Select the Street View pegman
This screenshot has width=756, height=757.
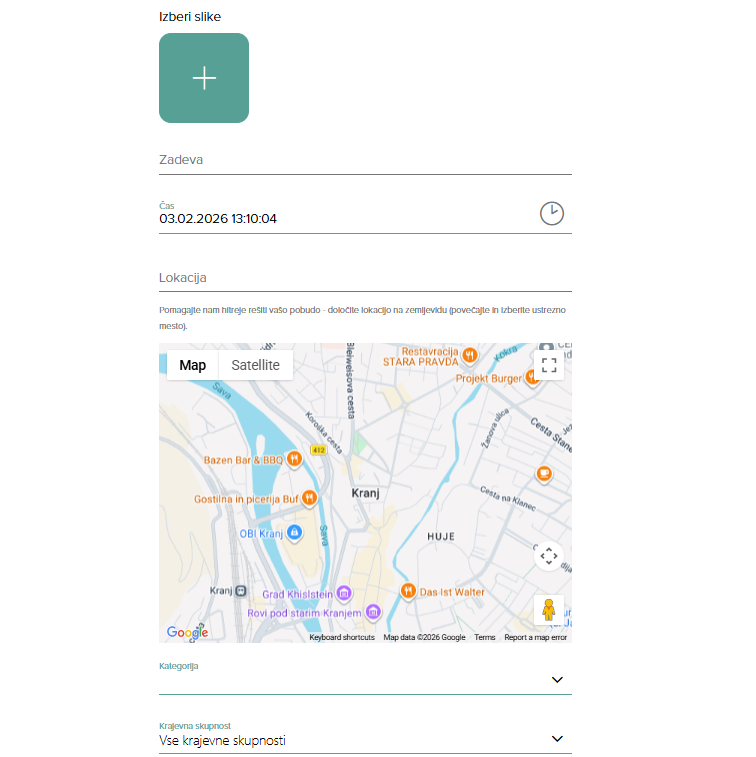tap(548, 609)
